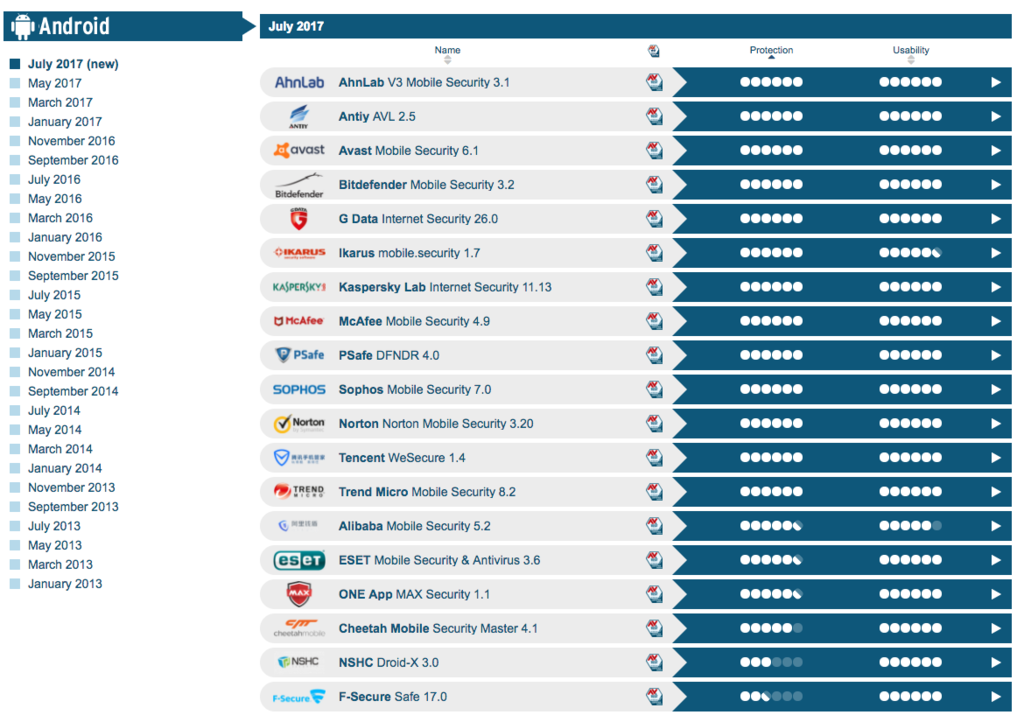The image size is (1024, 722).
Task: Click ONE App protection score dots
Action: 771,594
